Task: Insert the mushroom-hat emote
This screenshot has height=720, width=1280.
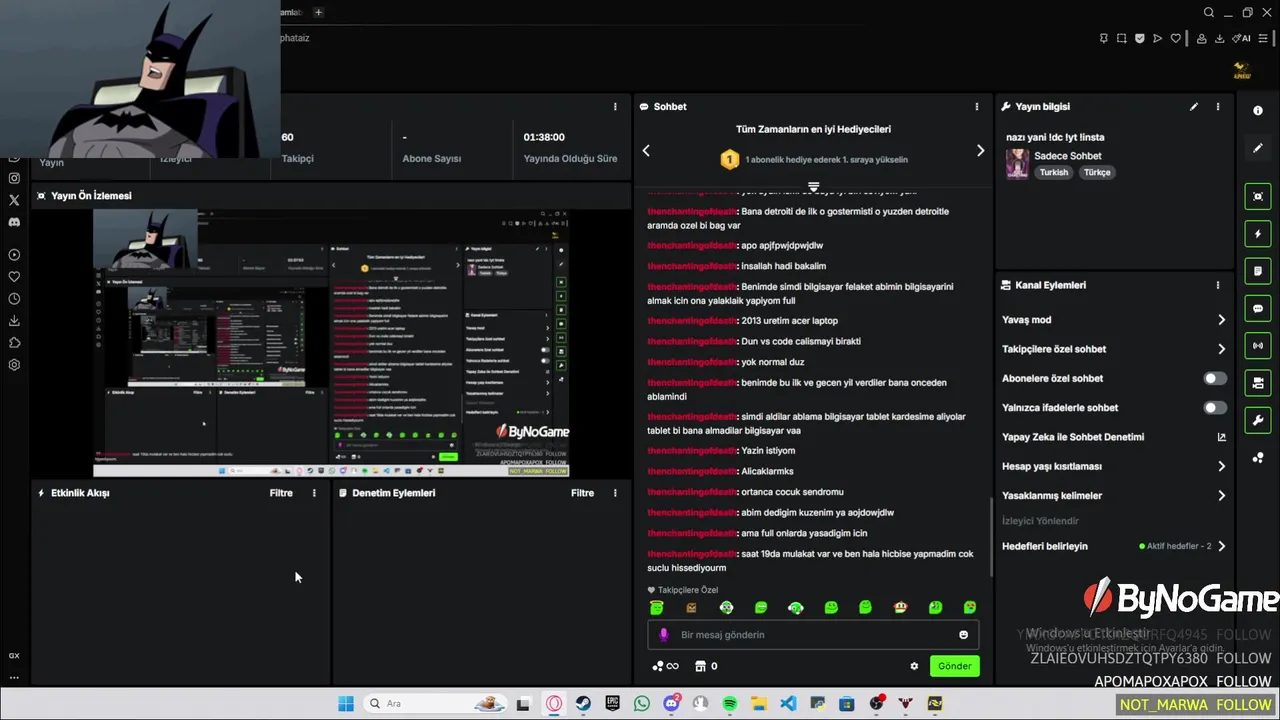Action: click(x=900, y=607)
